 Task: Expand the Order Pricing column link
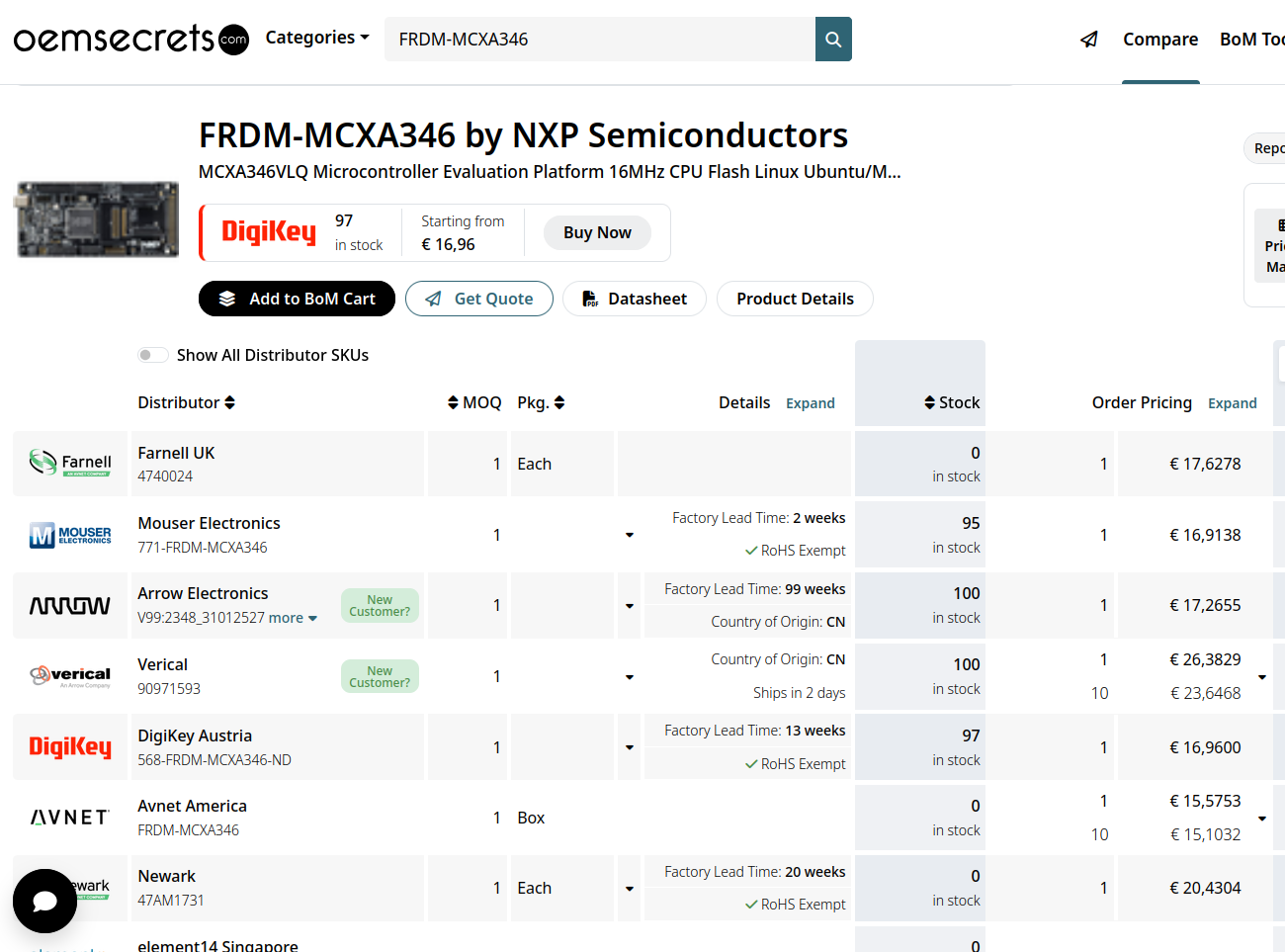(1233, 403)
